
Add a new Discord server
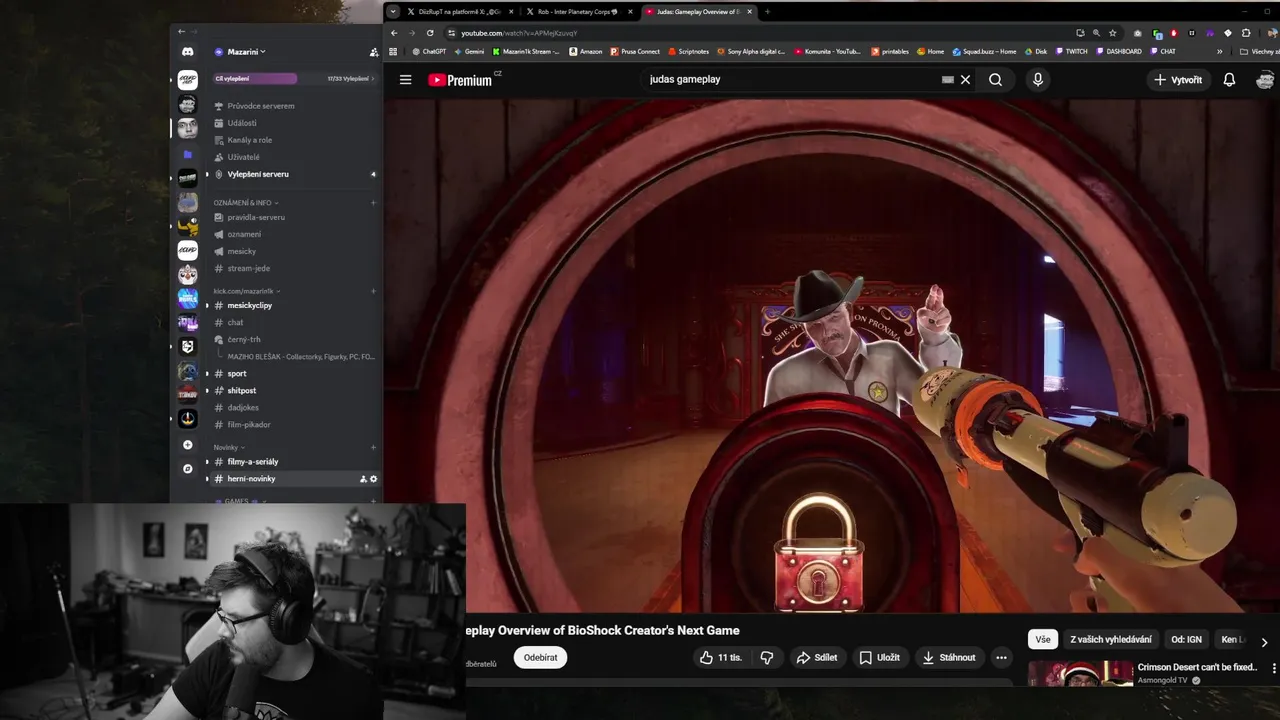(x=187, y=445)
